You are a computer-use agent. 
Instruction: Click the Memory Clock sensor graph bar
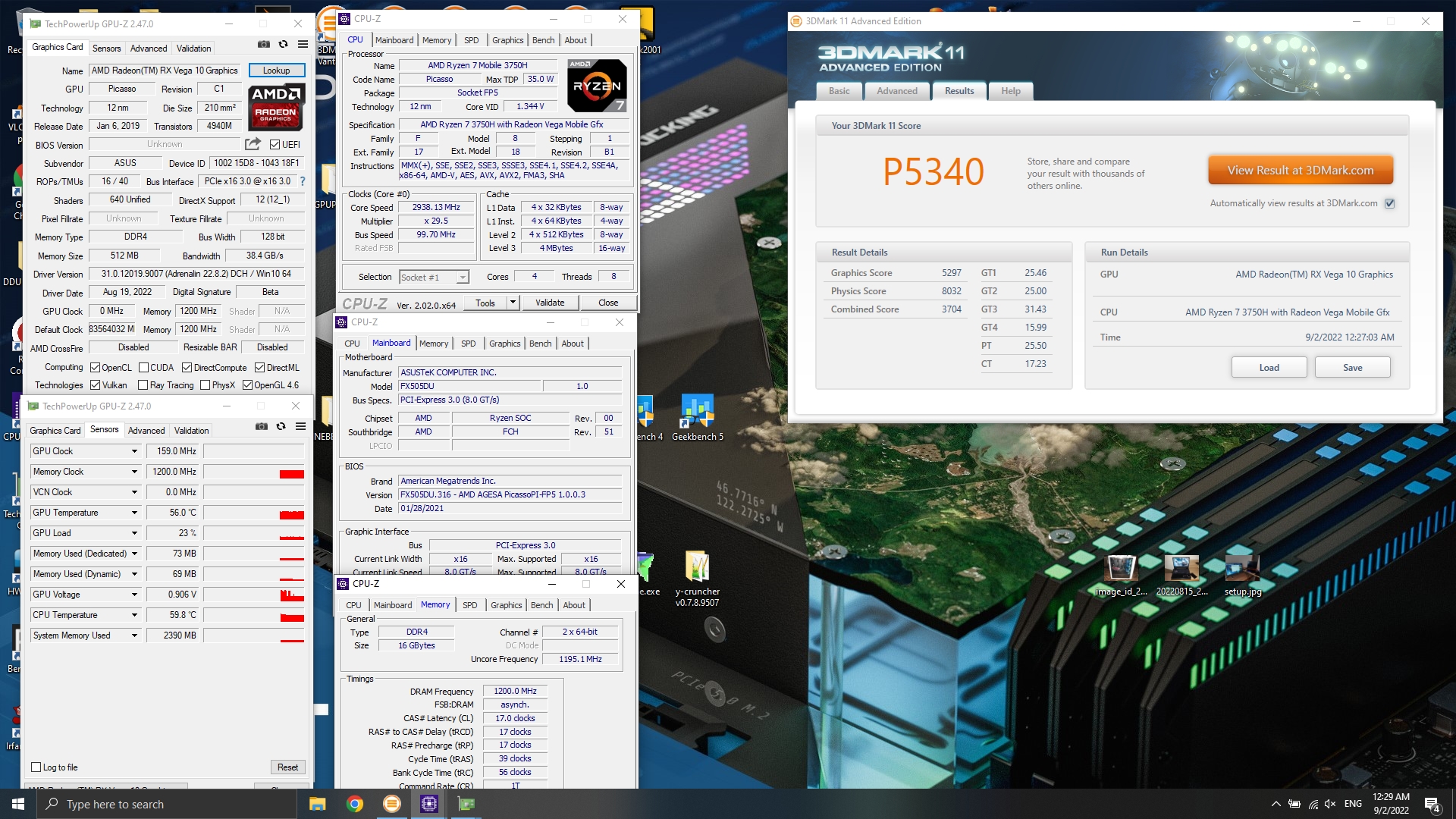tap(254, 472)
